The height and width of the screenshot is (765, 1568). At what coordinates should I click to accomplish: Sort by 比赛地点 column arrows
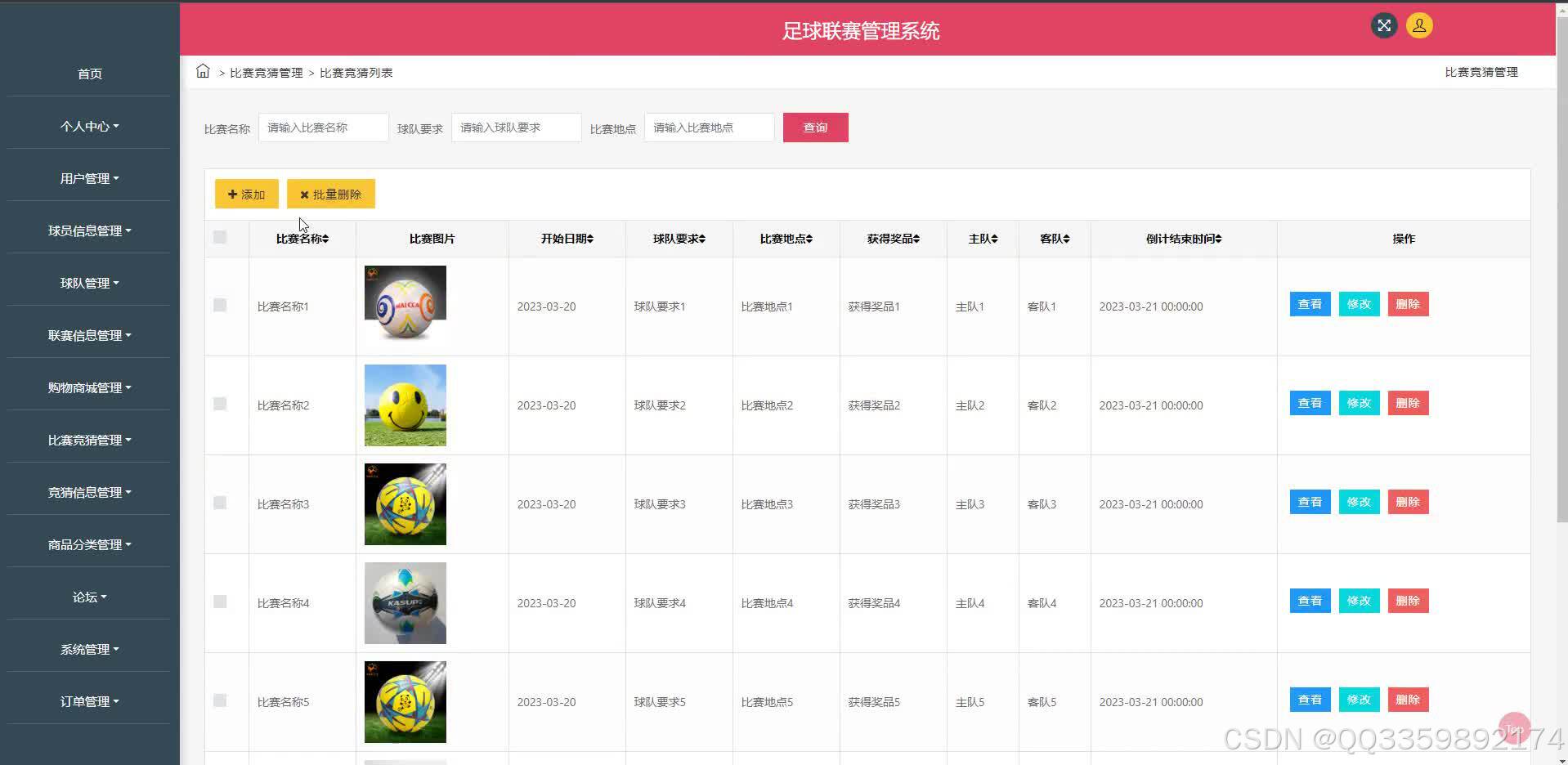coord(809,239)
